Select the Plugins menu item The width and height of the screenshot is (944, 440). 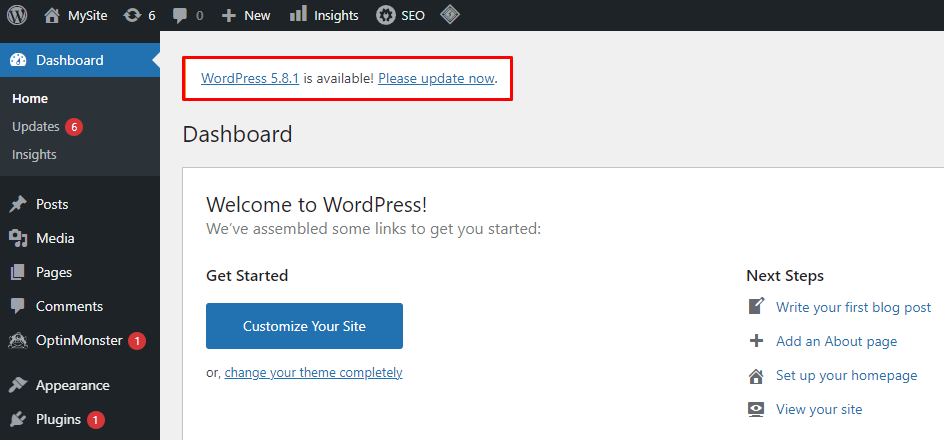(58, 419)
